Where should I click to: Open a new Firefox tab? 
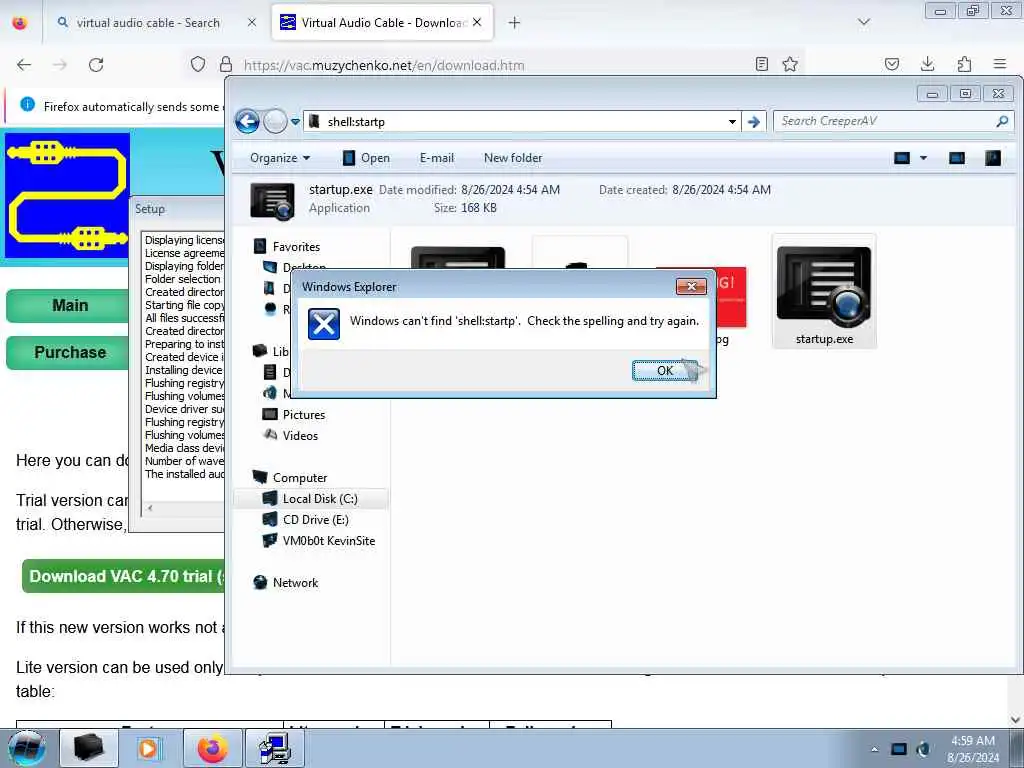[514, 23]
